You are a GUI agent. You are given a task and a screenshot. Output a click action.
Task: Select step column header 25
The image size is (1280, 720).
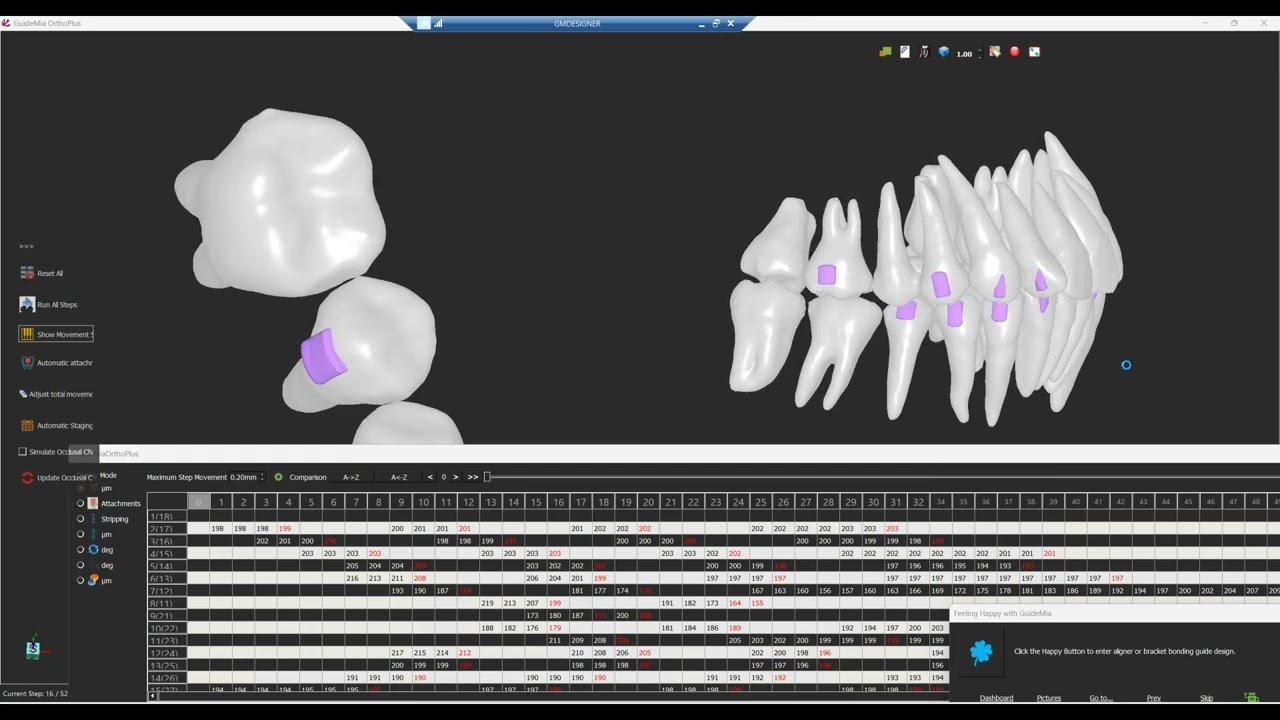[760, 502]
